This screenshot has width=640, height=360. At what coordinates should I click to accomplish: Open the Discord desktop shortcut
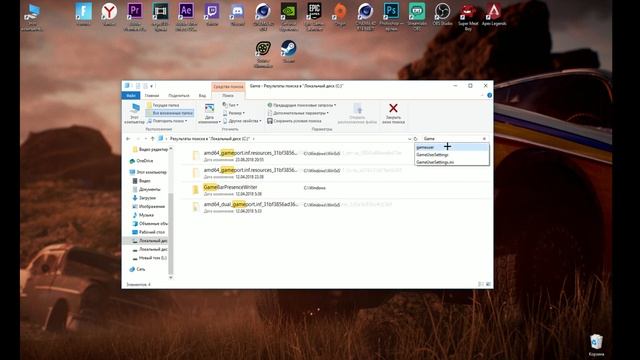click(x=237, y=12)
